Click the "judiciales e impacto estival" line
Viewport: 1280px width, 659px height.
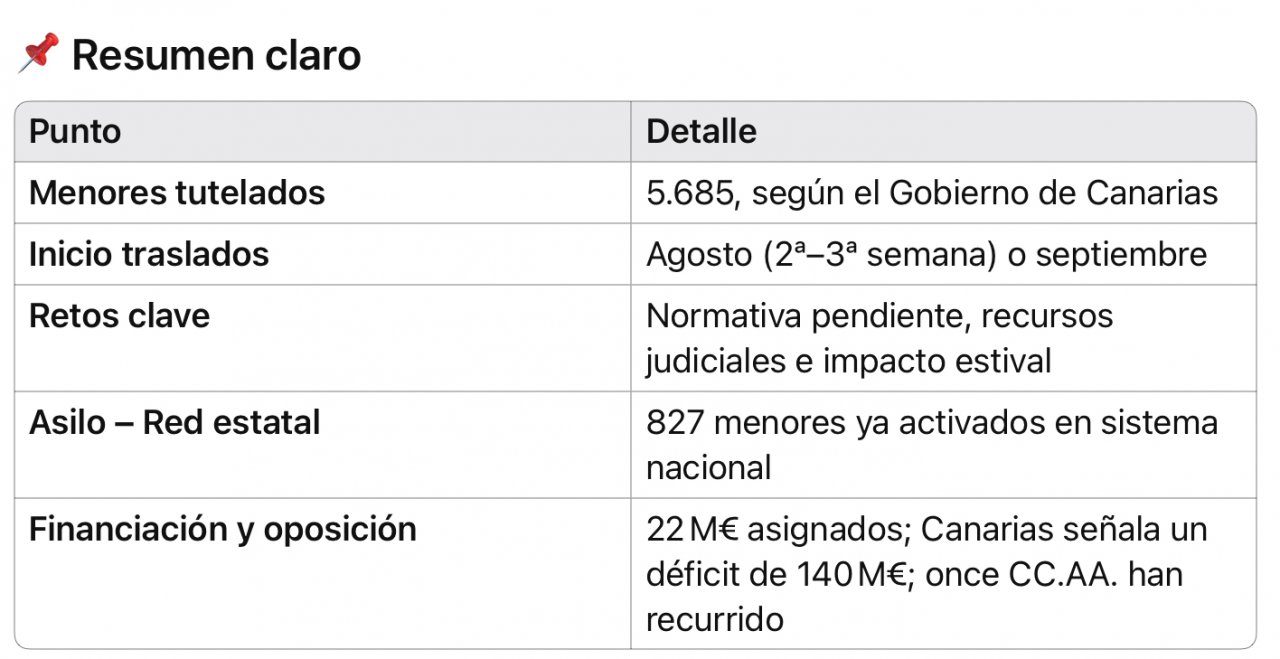pos(848,360)
